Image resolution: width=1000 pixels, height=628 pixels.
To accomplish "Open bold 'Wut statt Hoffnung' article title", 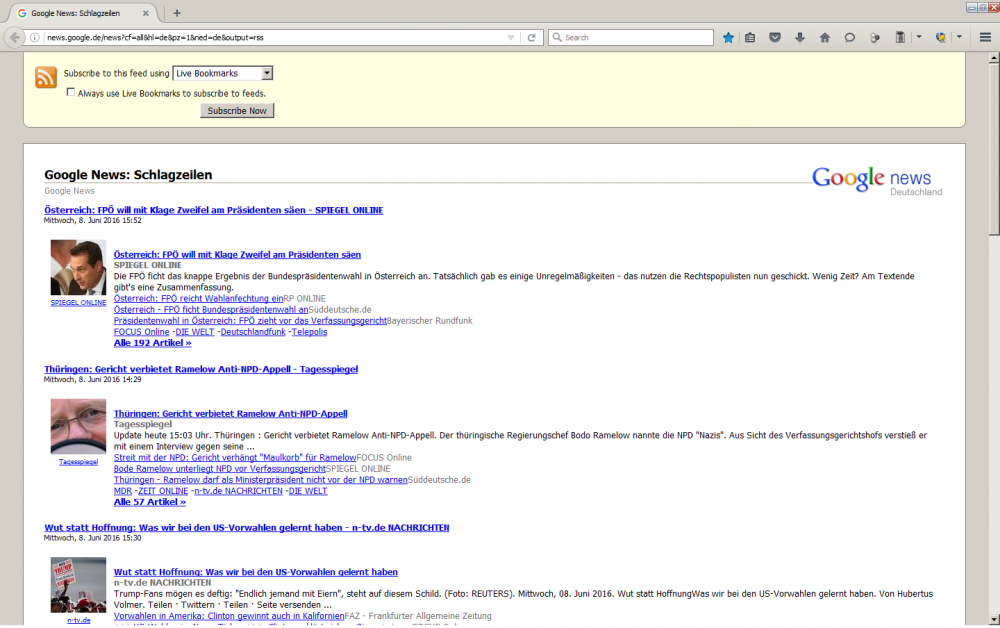I will point(256,573).
